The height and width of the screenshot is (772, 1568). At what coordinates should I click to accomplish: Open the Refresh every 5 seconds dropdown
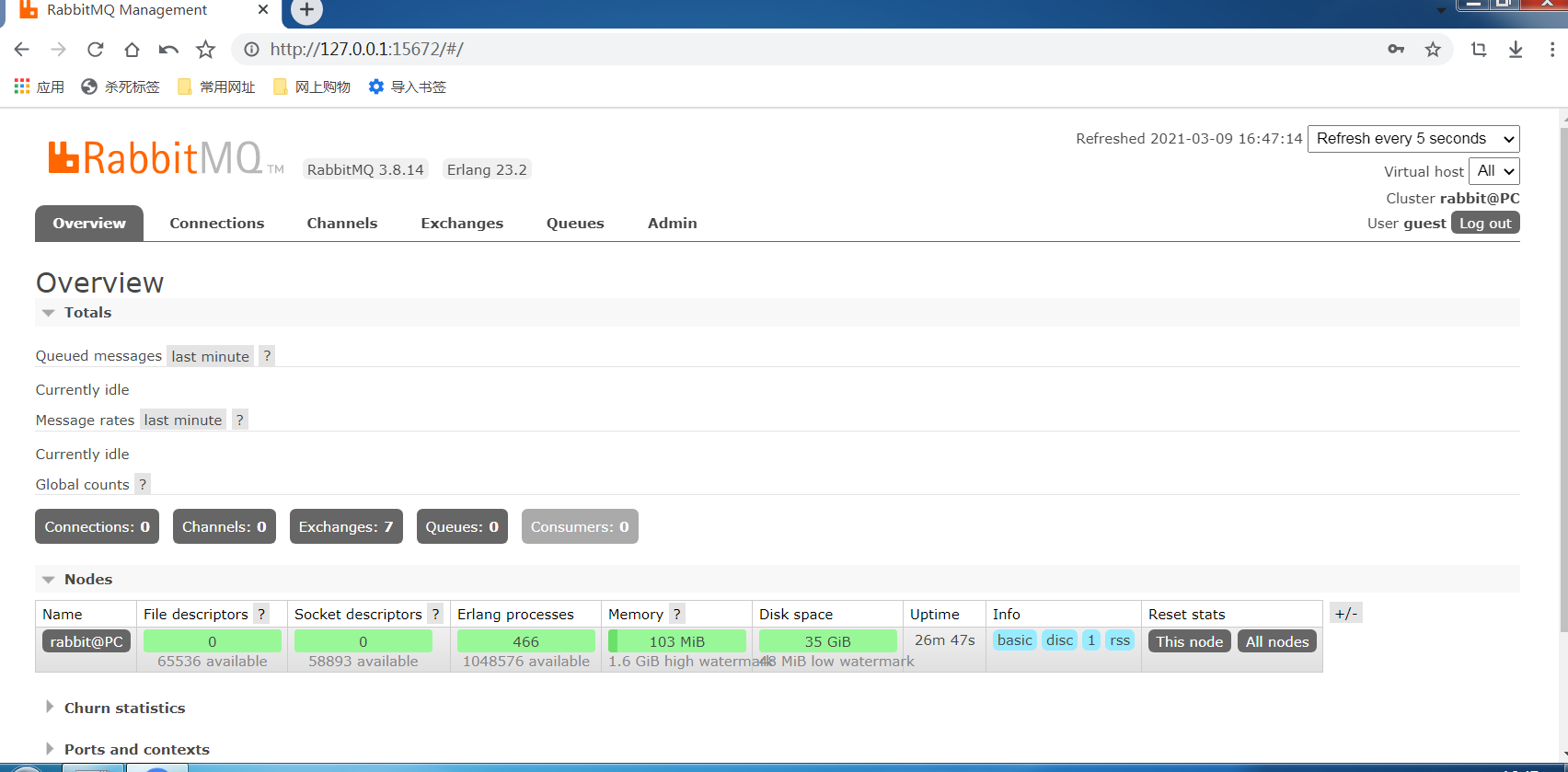tap(1413, 139)
